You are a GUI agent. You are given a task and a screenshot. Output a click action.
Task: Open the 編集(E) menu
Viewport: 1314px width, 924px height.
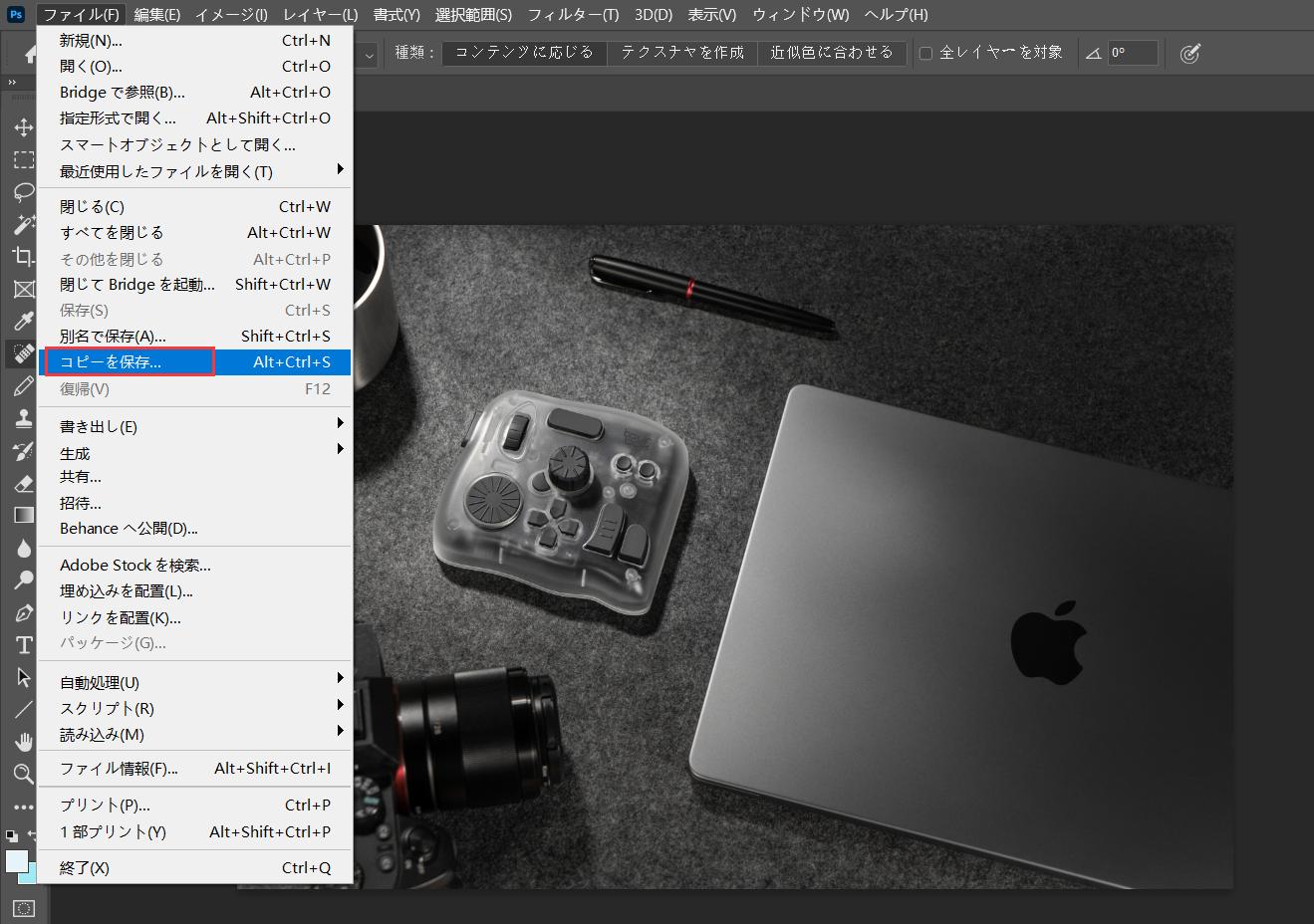[156, 14]
